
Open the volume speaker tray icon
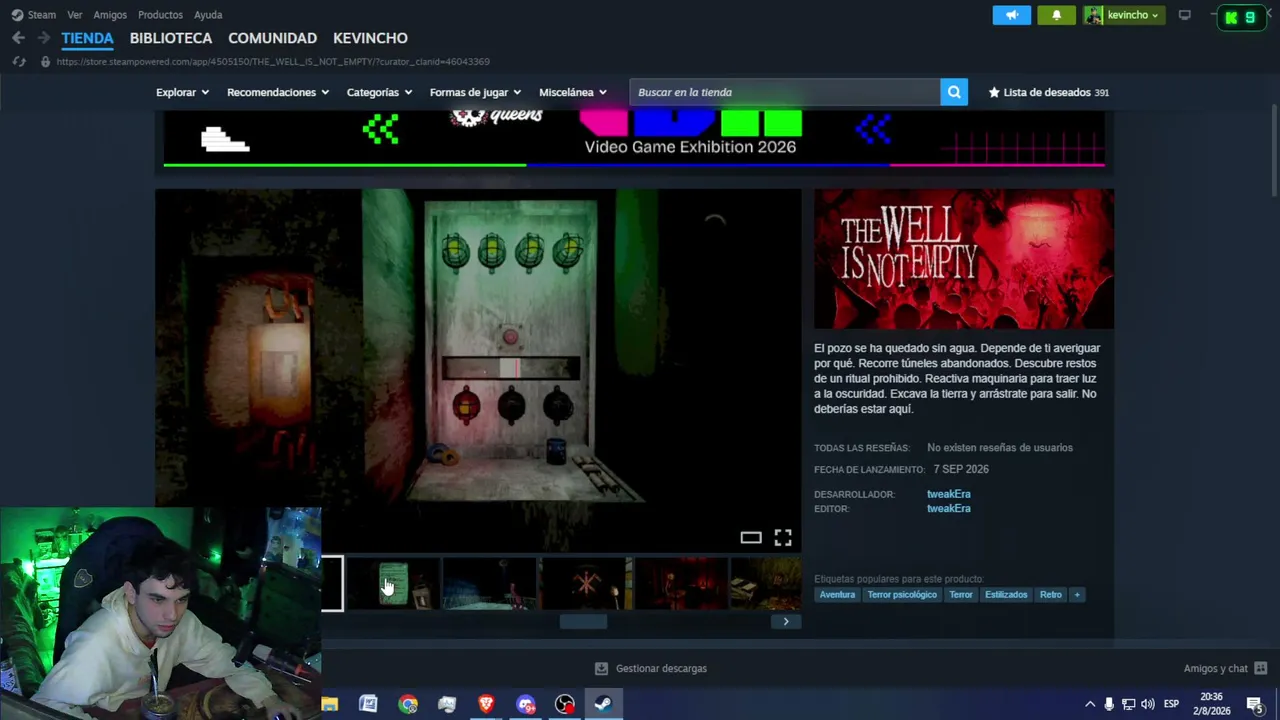point(1147,704)
